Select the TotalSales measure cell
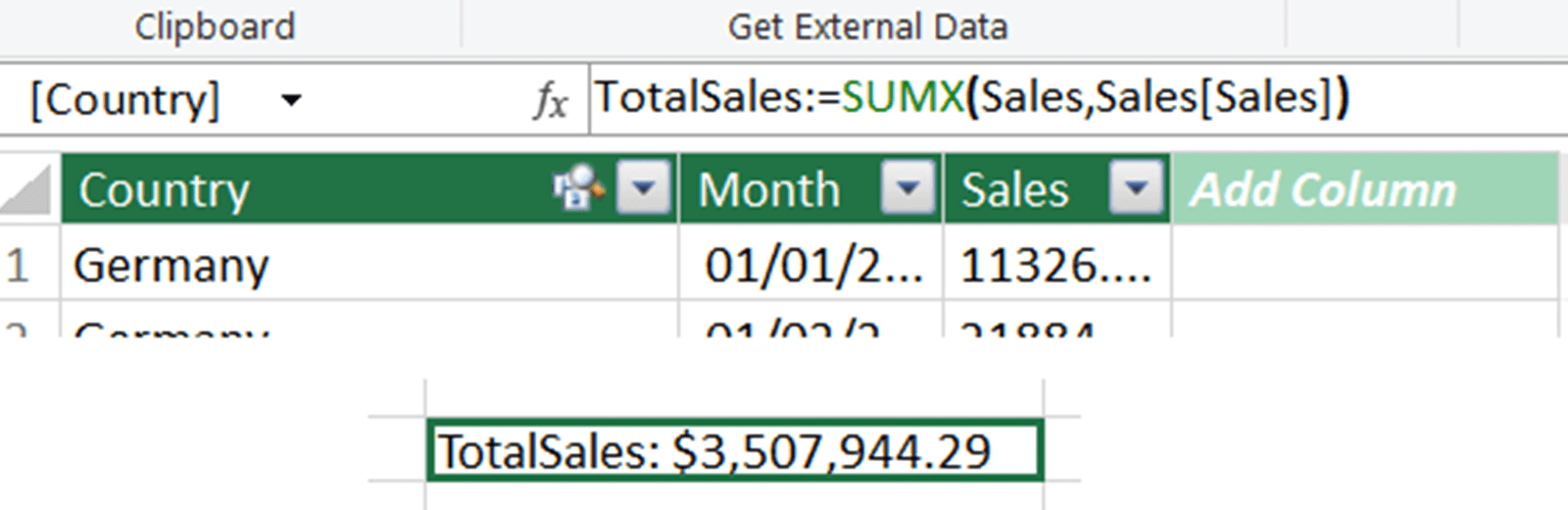The image size is (1568, 510). click(x=735, y=451)
